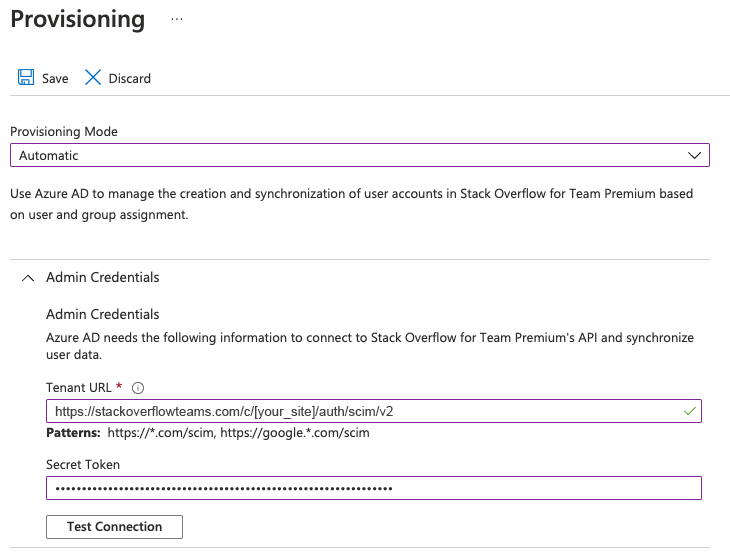Click the green checkmark in Tenant URL
Screen dimensions: 730x553
[687, 410]
